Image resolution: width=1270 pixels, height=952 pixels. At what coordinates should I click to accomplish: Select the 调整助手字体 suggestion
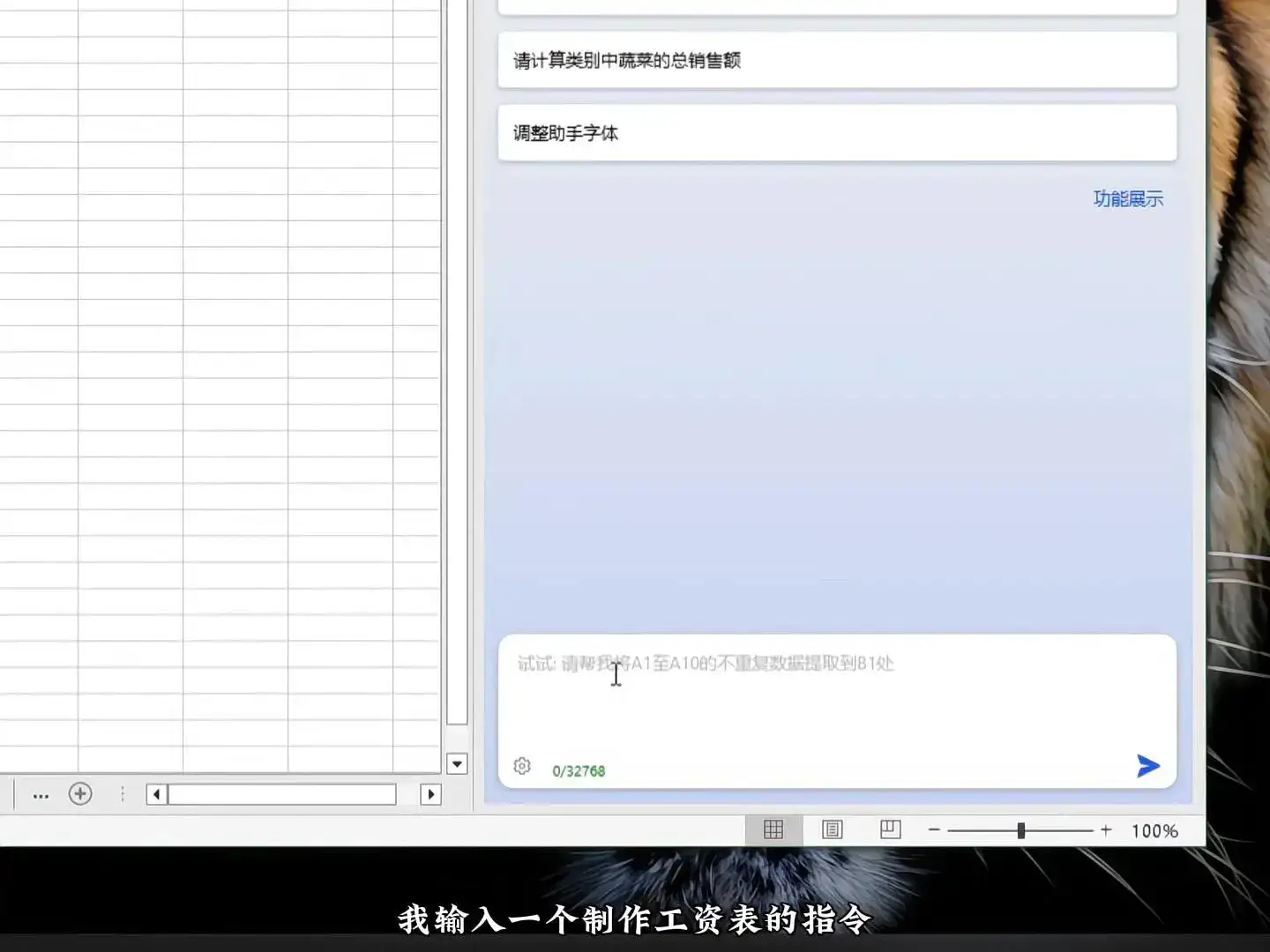(837, 133)
